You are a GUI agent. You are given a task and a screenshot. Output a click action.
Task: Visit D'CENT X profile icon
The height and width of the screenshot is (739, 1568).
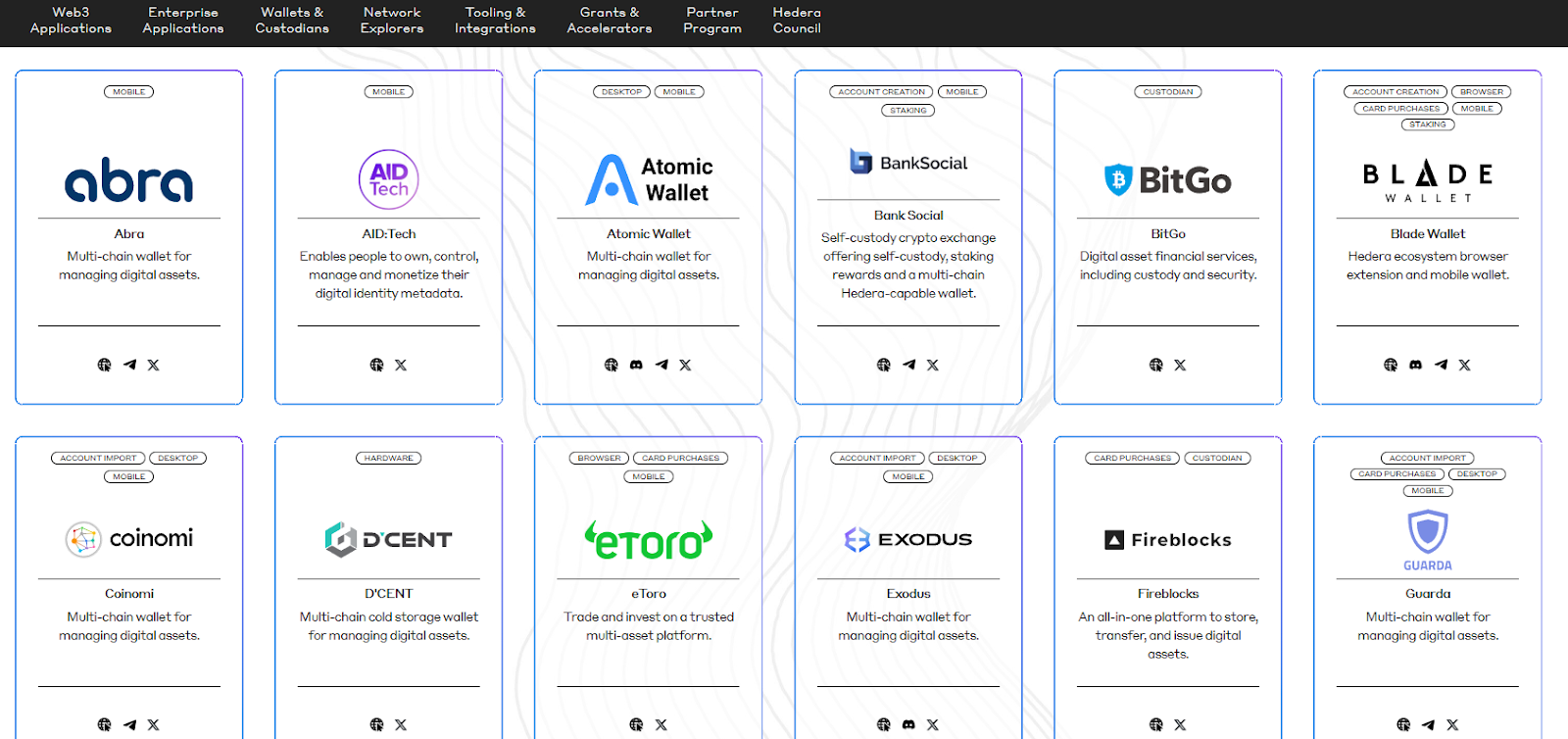pos(401,724)
